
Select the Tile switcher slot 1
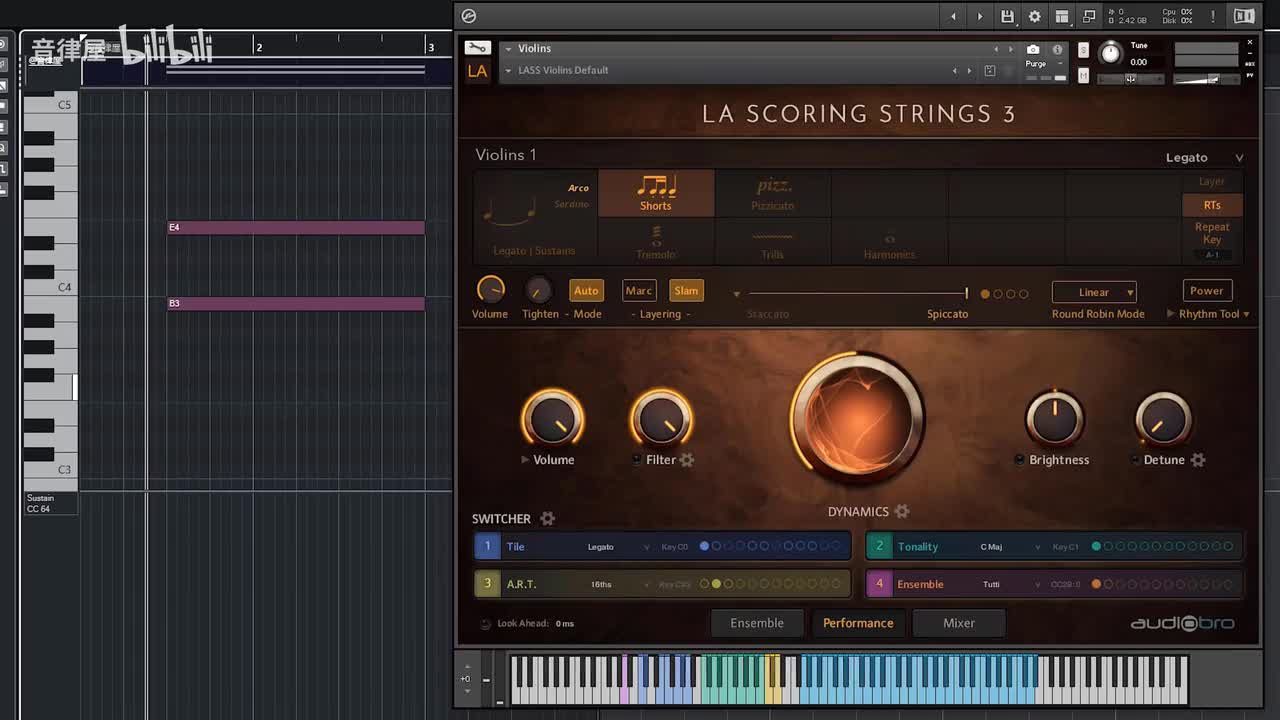[x=487, y=546]
